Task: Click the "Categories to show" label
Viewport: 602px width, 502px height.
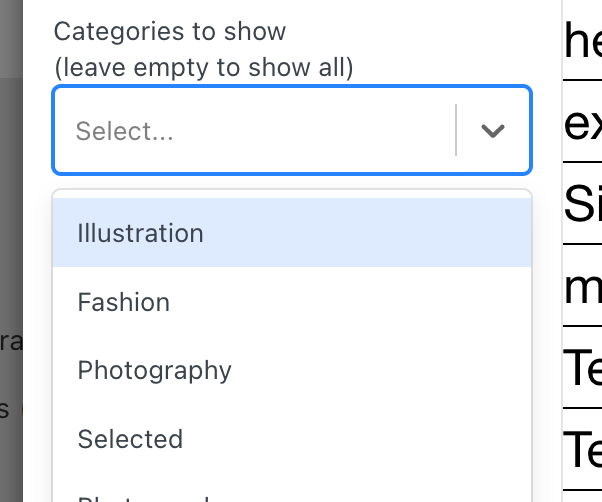Action: click(x=170, y=31)
